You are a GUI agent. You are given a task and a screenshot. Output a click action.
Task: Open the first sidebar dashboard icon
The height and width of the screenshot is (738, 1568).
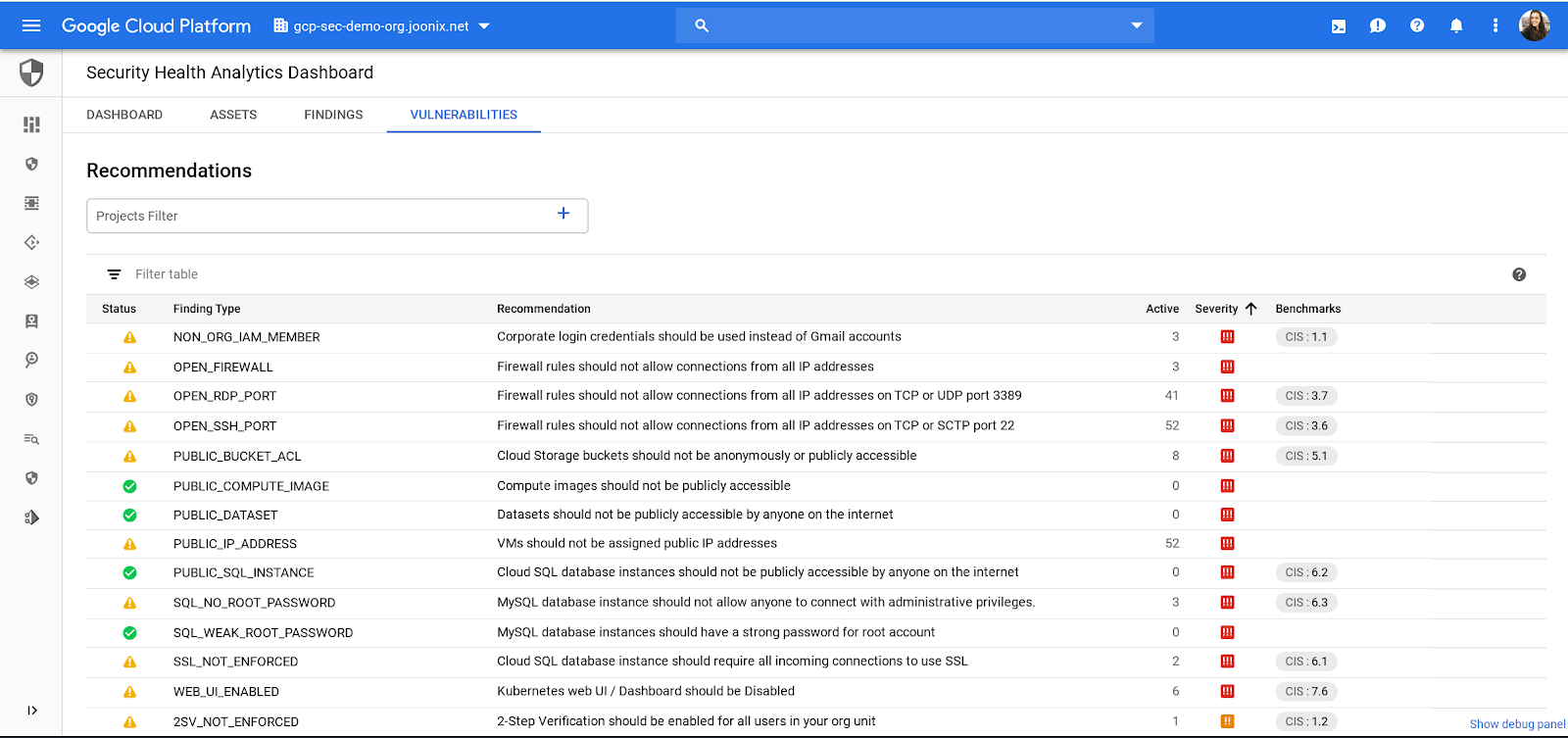coord(31,124)
